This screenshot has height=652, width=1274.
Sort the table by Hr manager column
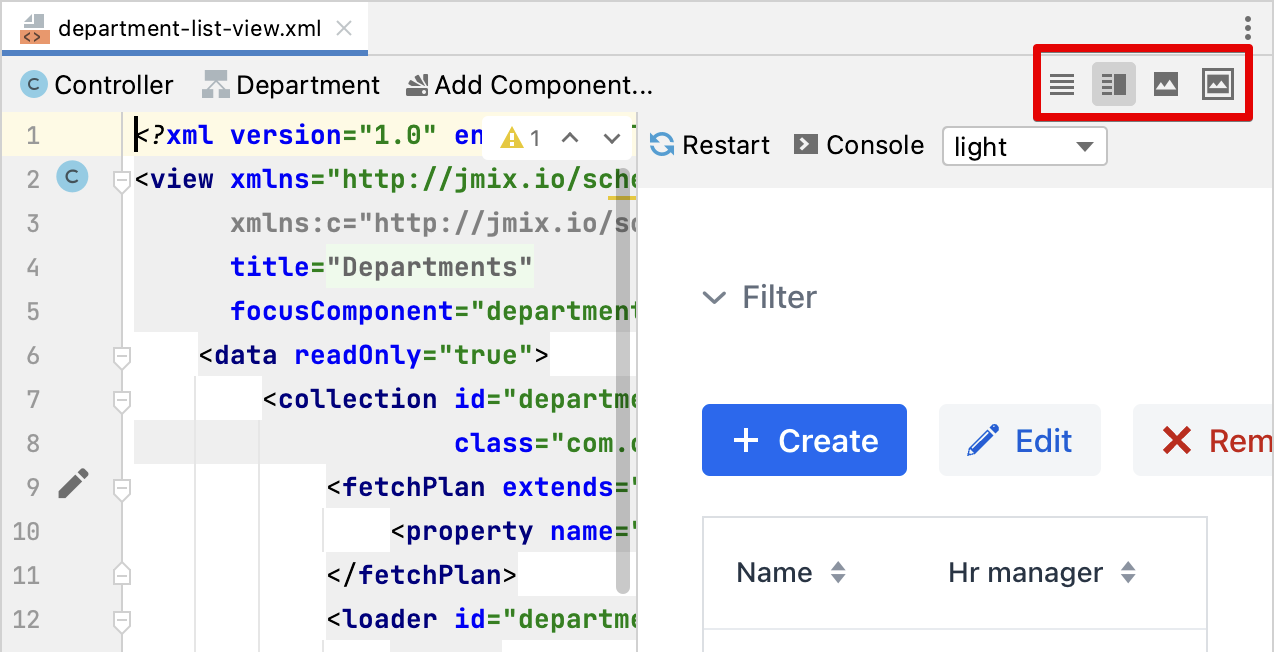(x=1128, y=573)
